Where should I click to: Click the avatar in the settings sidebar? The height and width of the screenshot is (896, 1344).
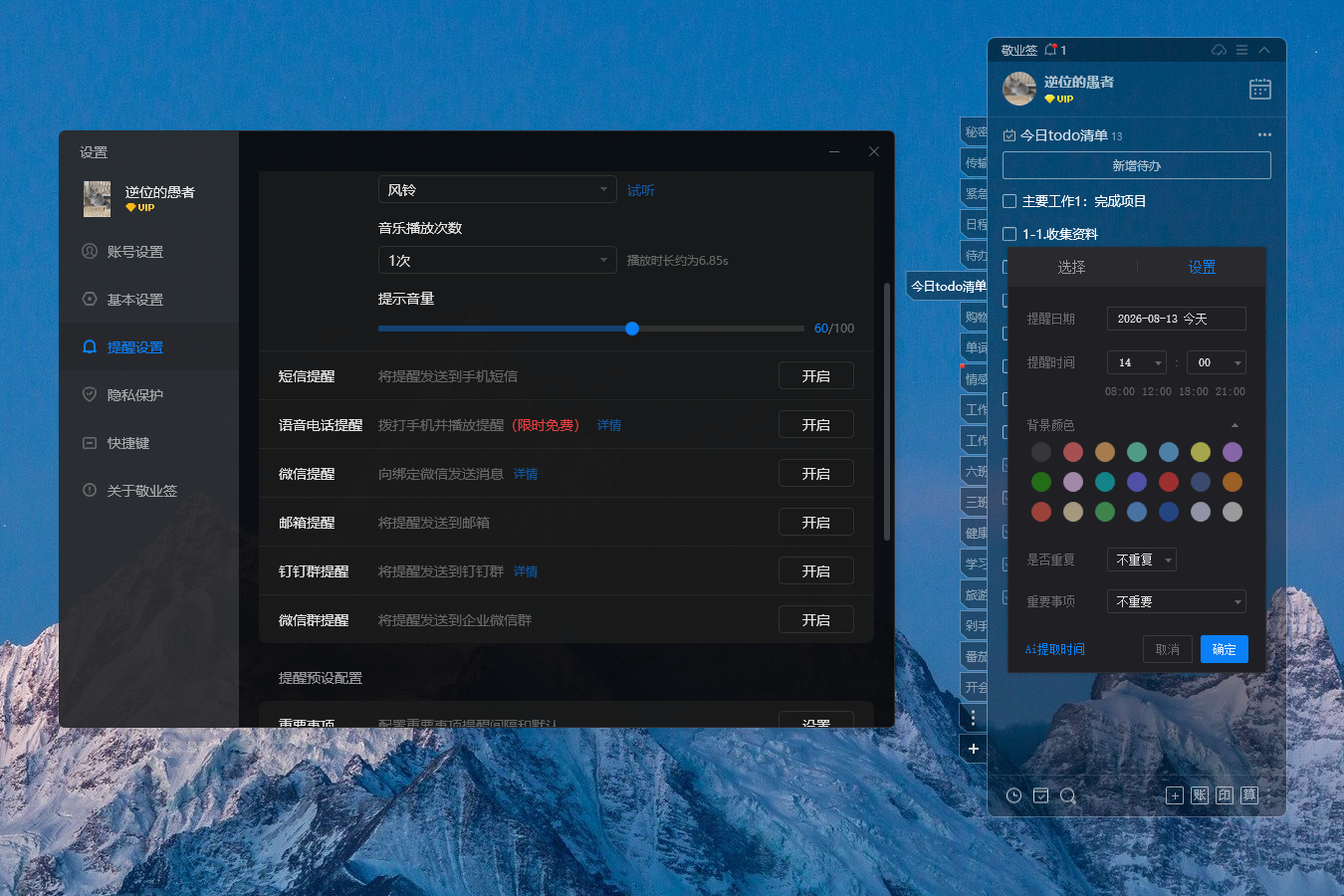[x=97, y=199]
